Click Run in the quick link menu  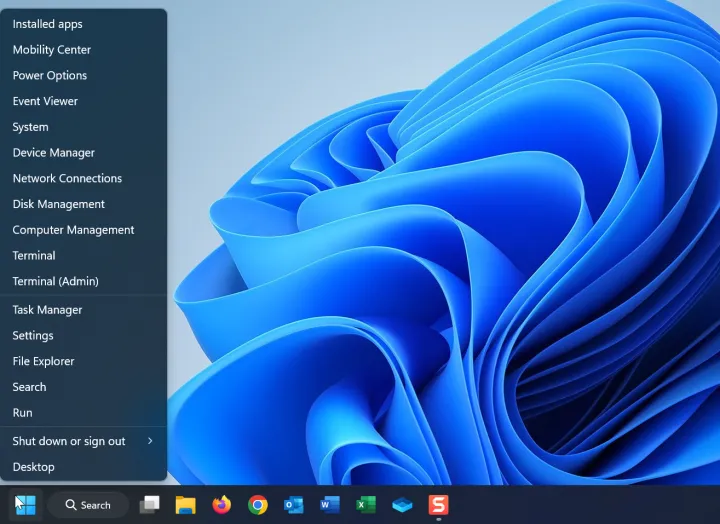(x=22, y=413)
